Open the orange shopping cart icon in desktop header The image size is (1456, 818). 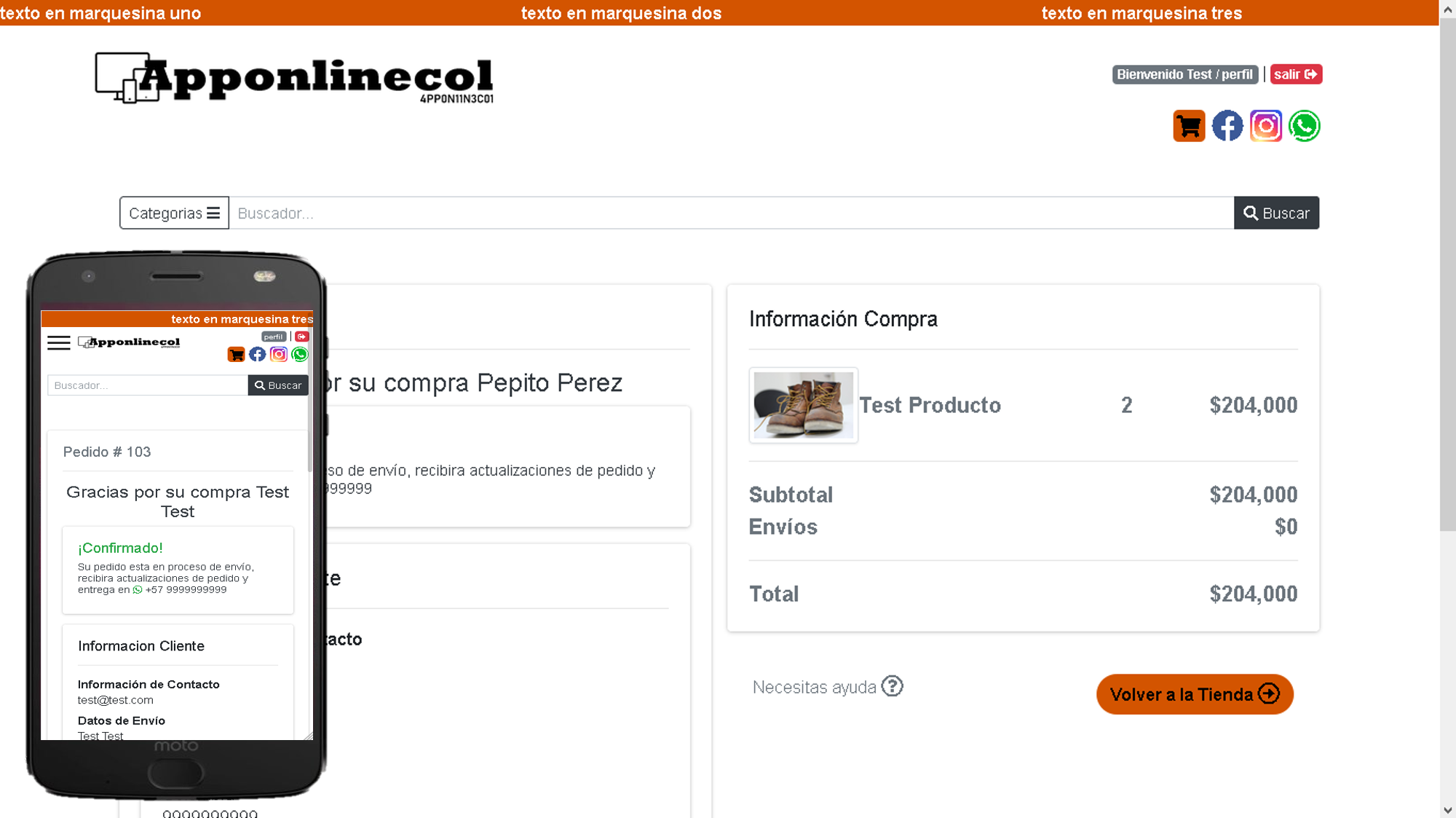point(1189,126)
